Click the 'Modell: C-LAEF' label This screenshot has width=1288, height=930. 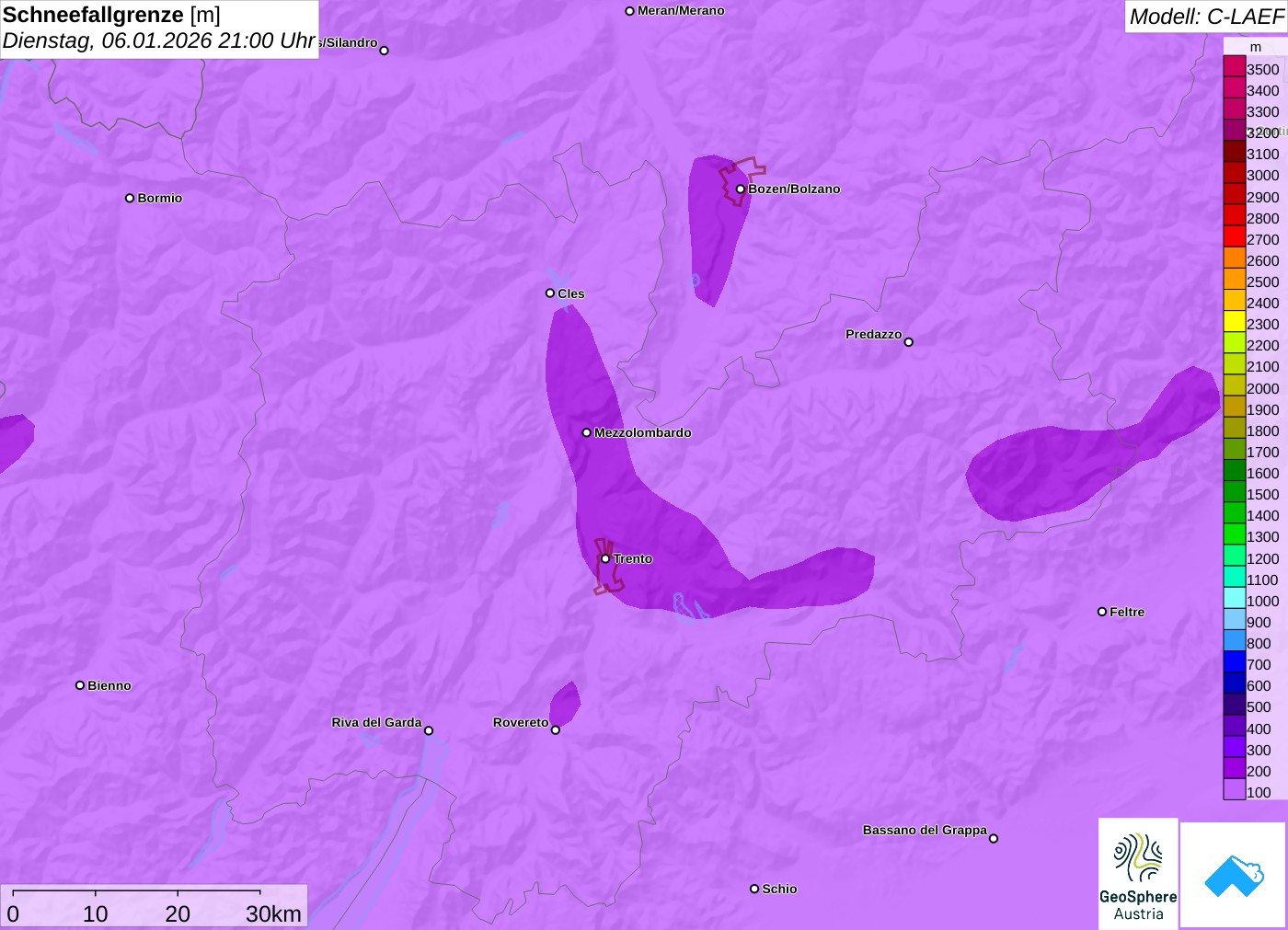pyautogui.click(x=1206, y=17)
